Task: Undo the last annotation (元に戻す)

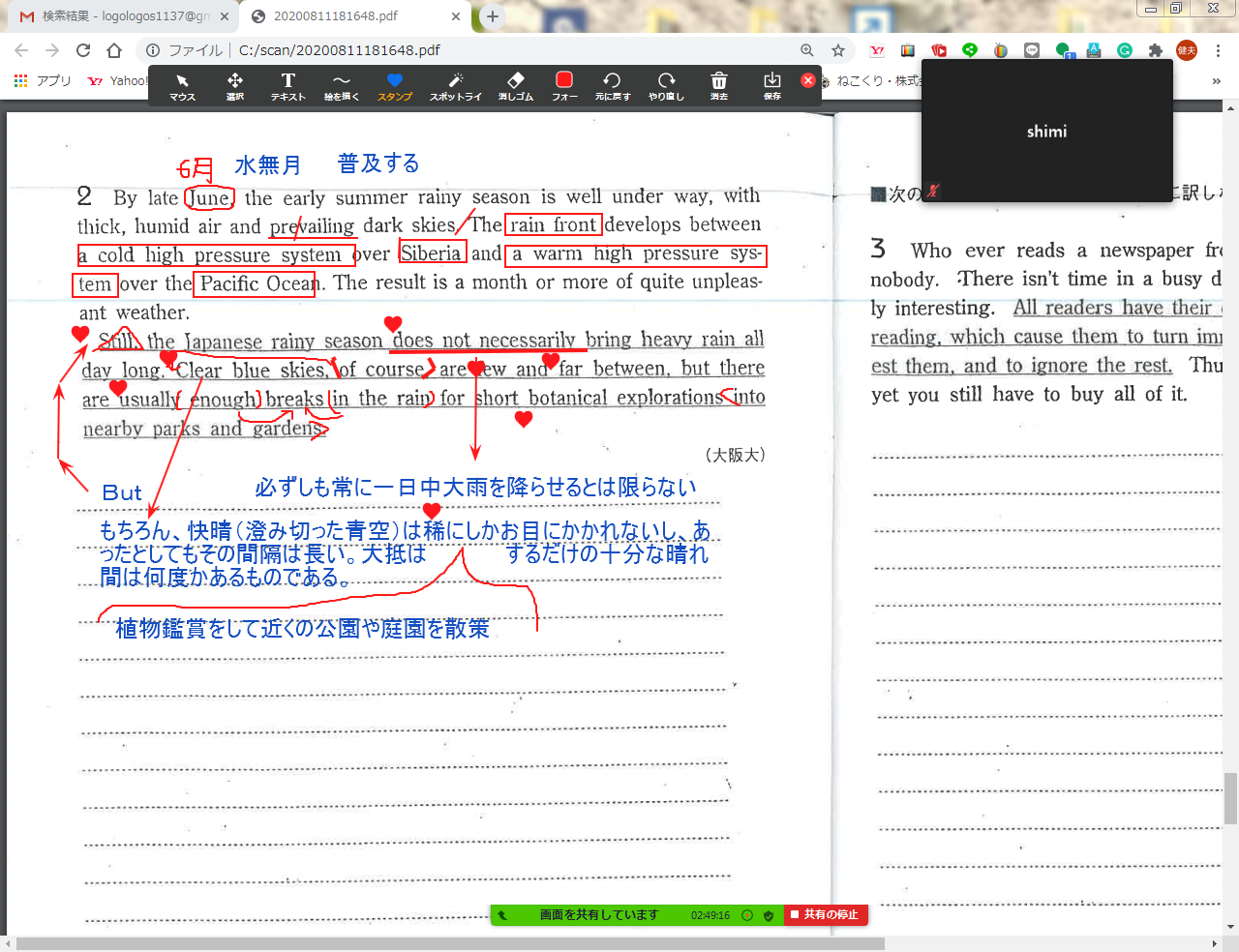Action: click(x=612, y=85)
